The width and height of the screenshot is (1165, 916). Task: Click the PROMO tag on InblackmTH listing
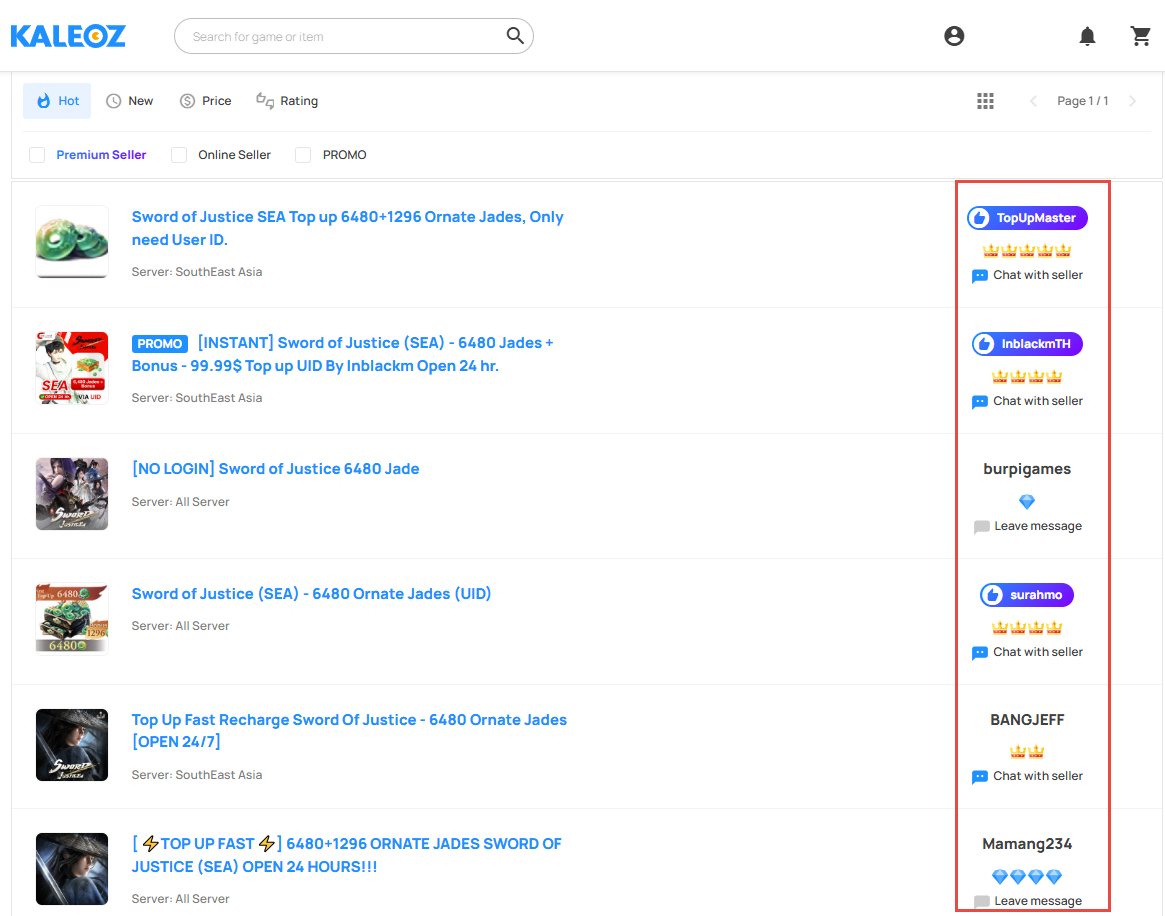(160, 344)
